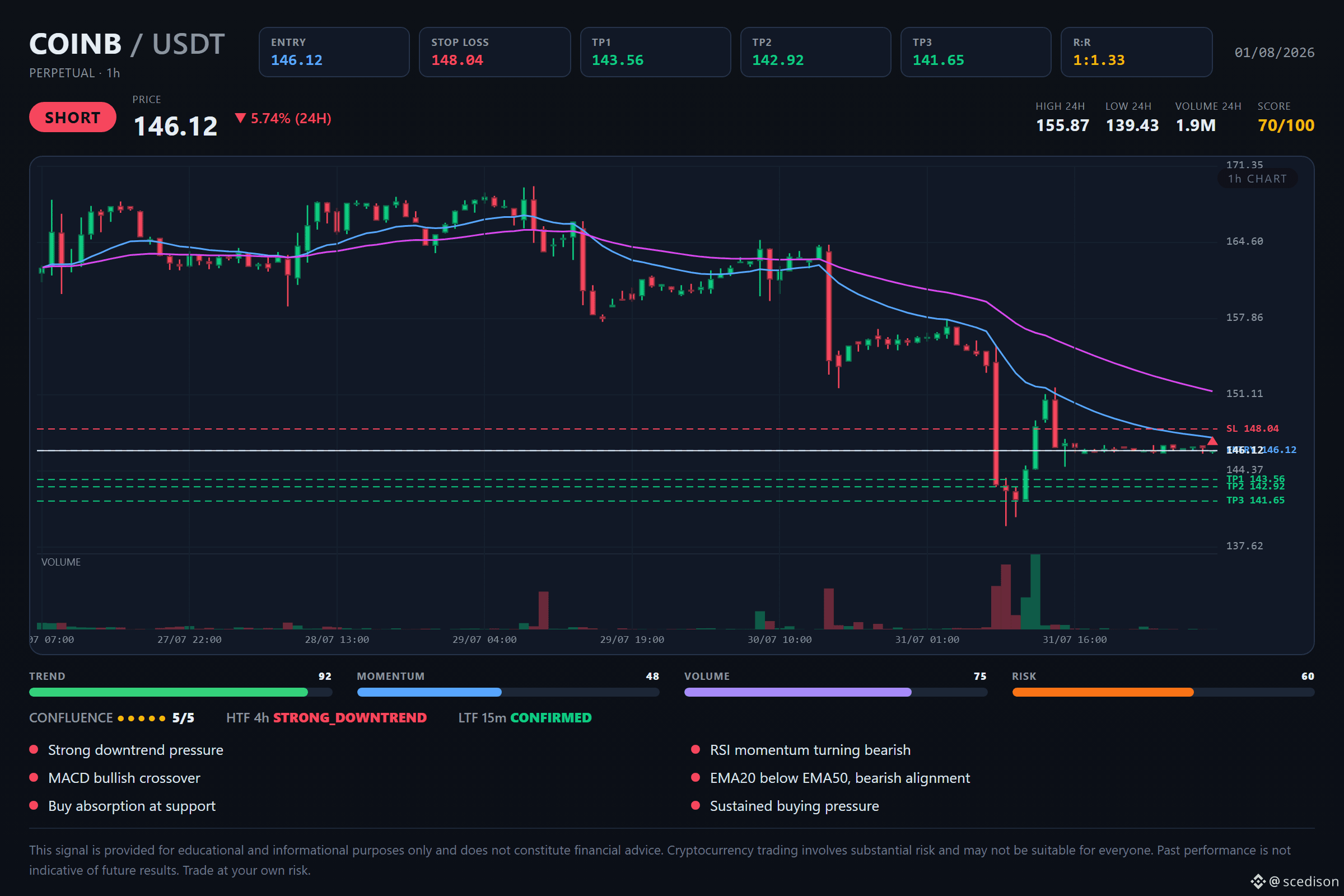Click the R:R 1:1.33 card

click(x=1137, y=52)
